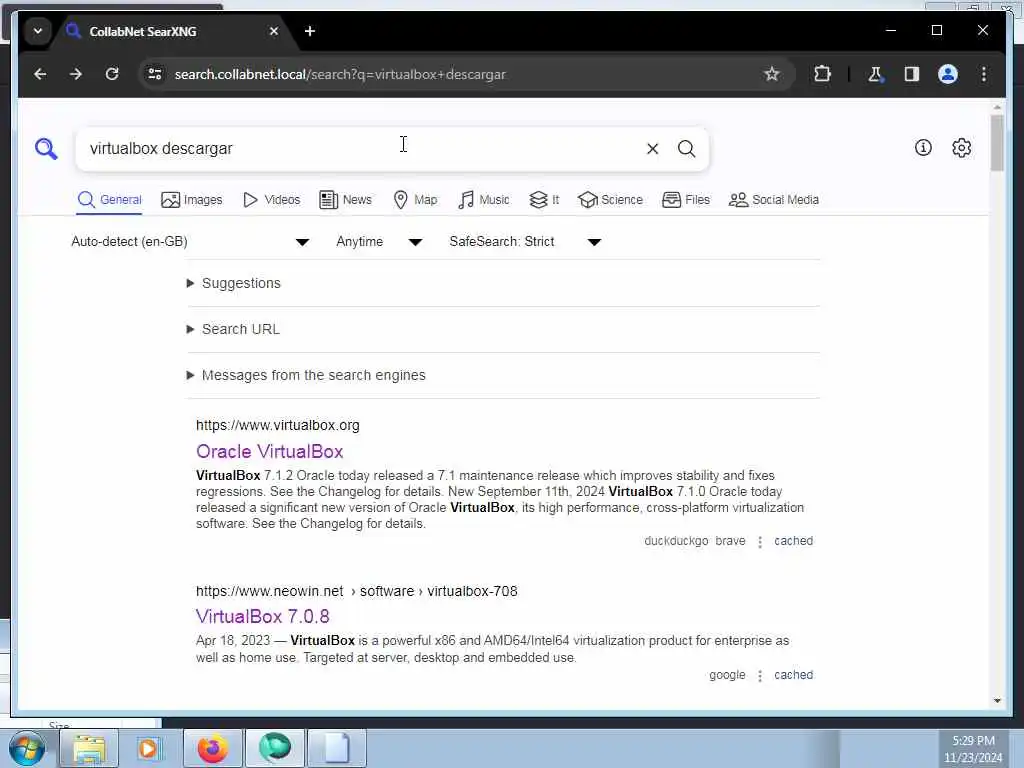The image size is (1024, 768).
Task: Clear the search query text
Action: pyautogui.click(x=652, y=149)
